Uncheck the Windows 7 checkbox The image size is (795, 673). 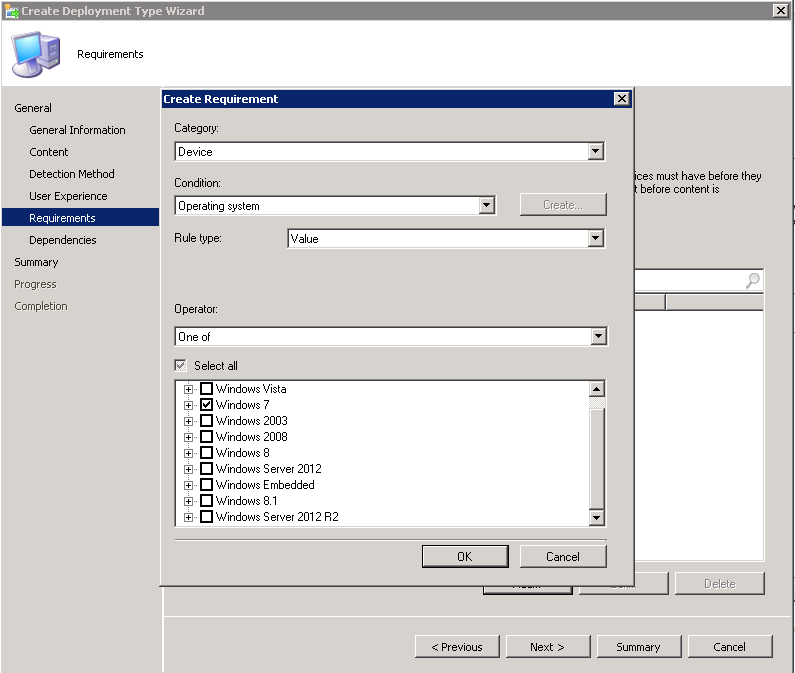click(x=206, y=405)
